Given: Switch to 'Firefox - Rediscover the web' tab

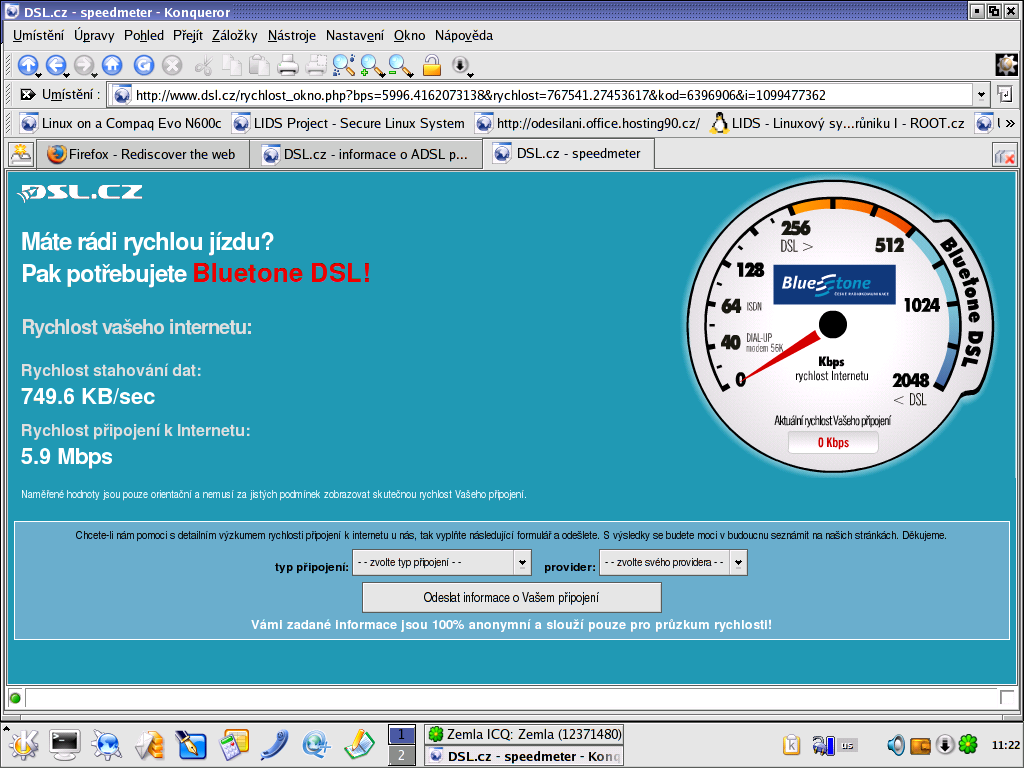Looking at the screenshot, I should [x=143, y=155].
